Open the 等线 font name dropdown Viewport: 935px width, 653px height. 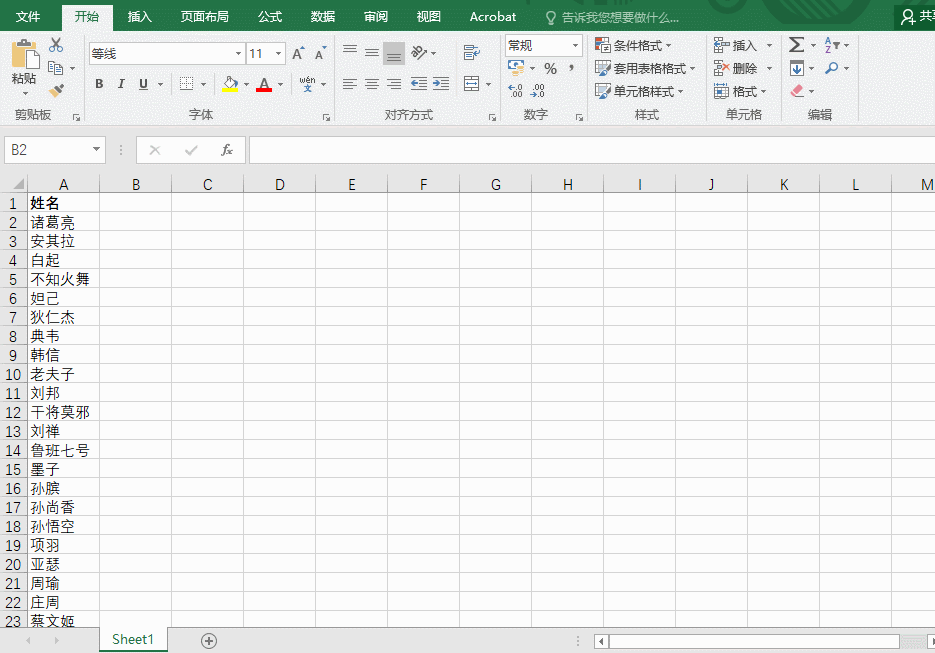(x=238, y=54)
